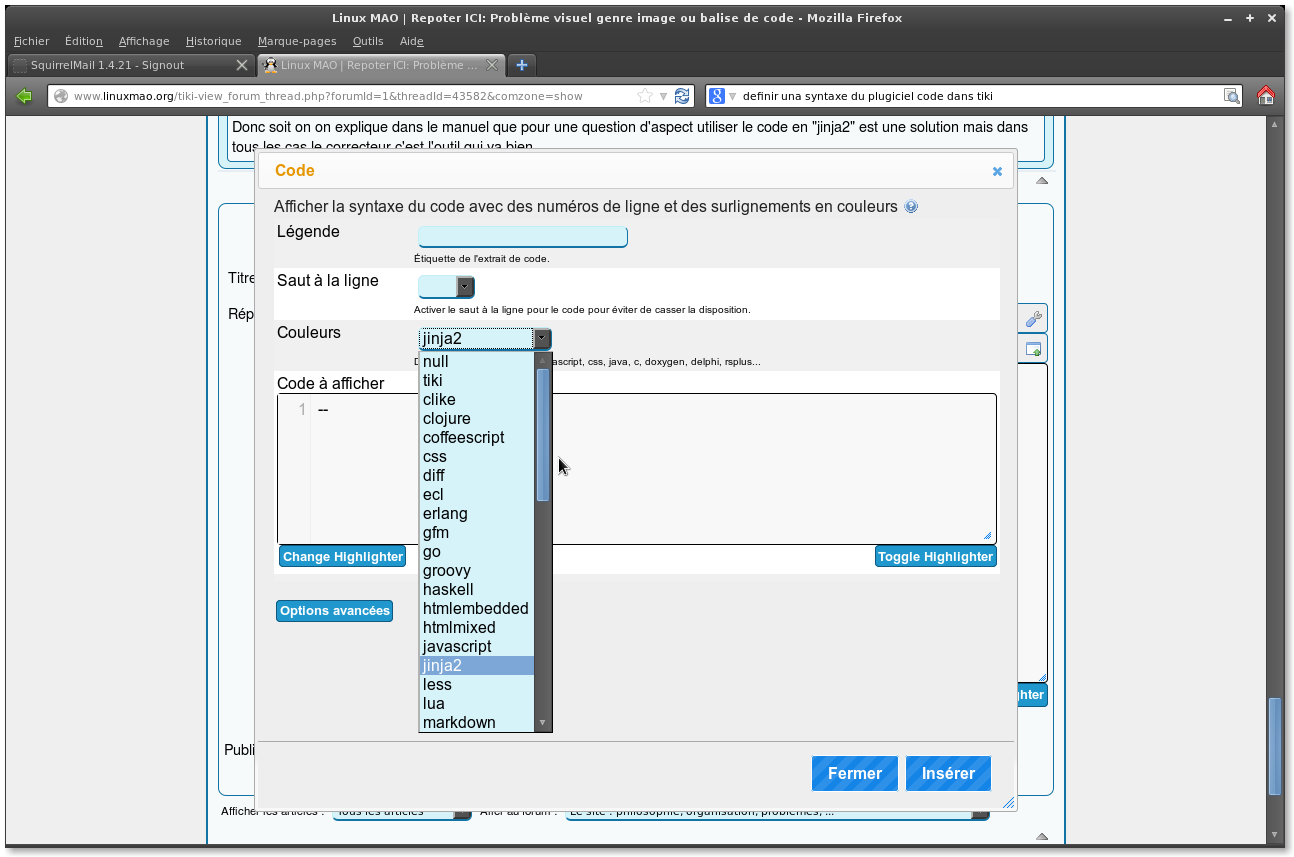
Task: Go to the Firefox home page icon
Action: tap(1265, 96)
